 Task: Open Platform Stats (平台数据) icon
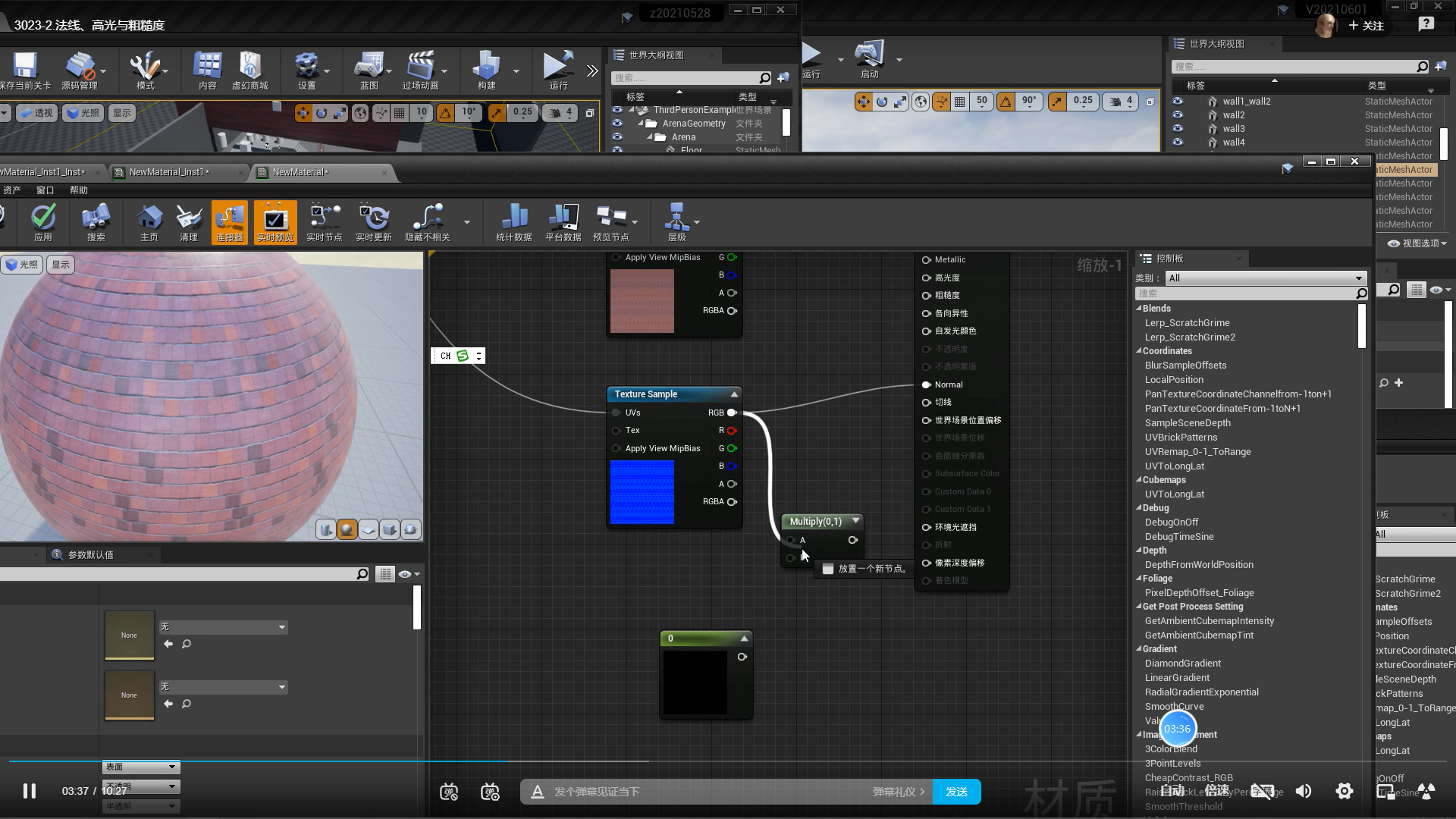[563, 222]
